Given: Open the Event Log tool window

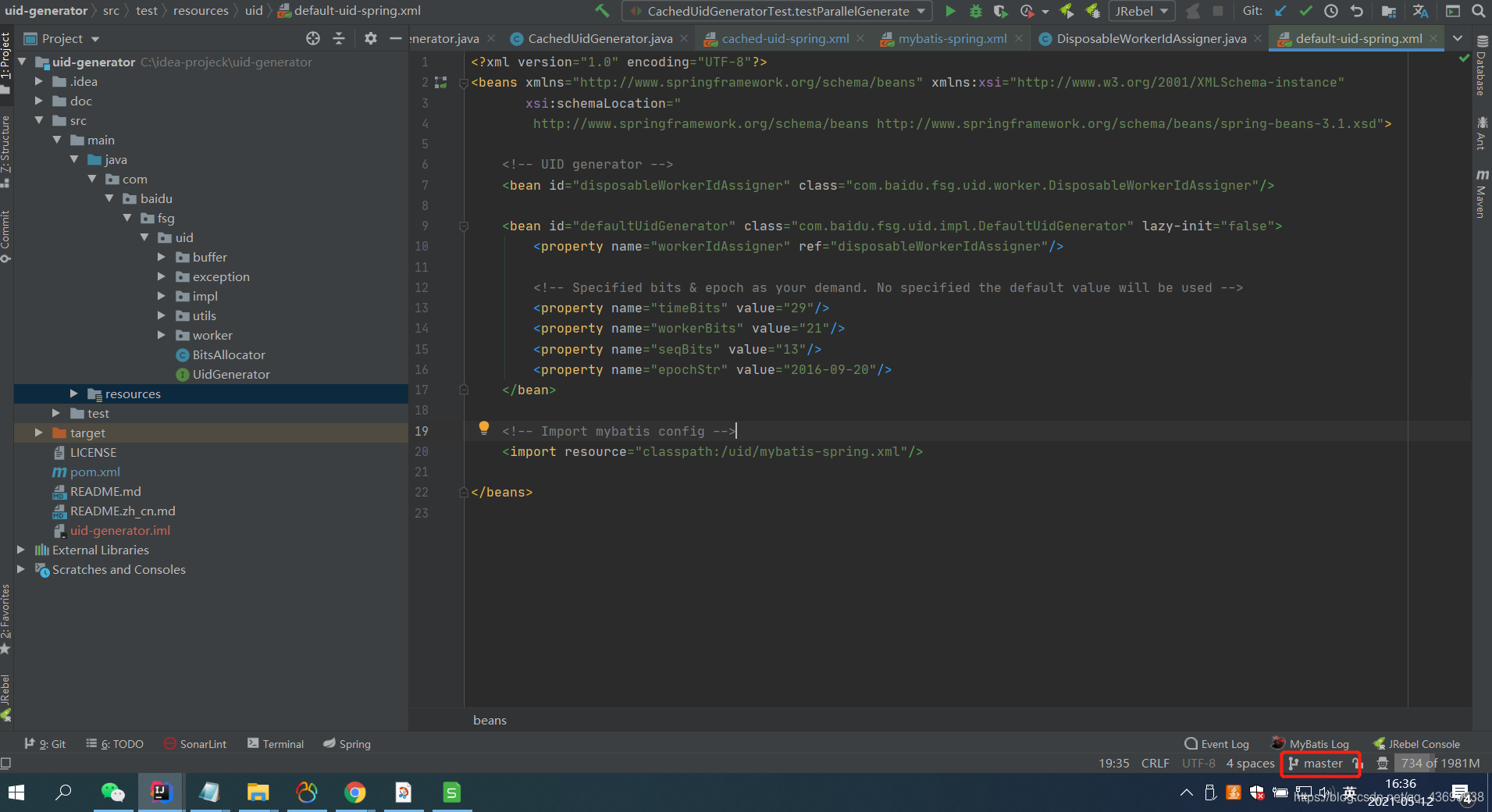Looking at the screenshot, I should point(1216,744).
